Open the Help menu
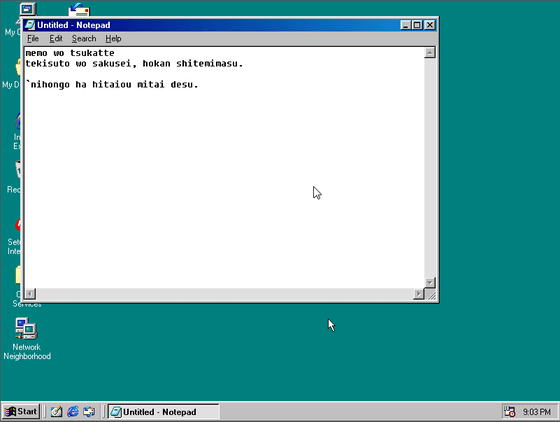Image resolution: width=560 pixels, height=422 pixels. tap(113, 39)
